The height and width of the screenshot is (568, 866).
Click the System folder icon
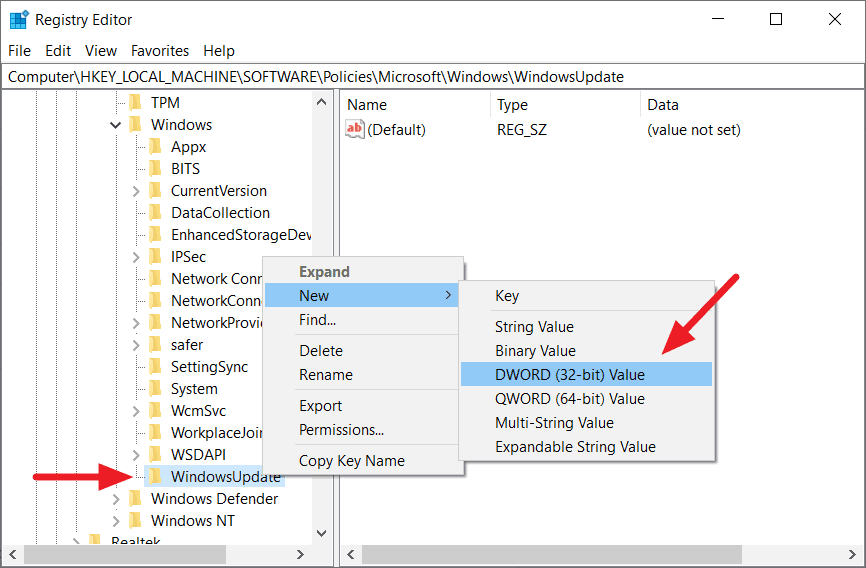[x=155, y=389]
